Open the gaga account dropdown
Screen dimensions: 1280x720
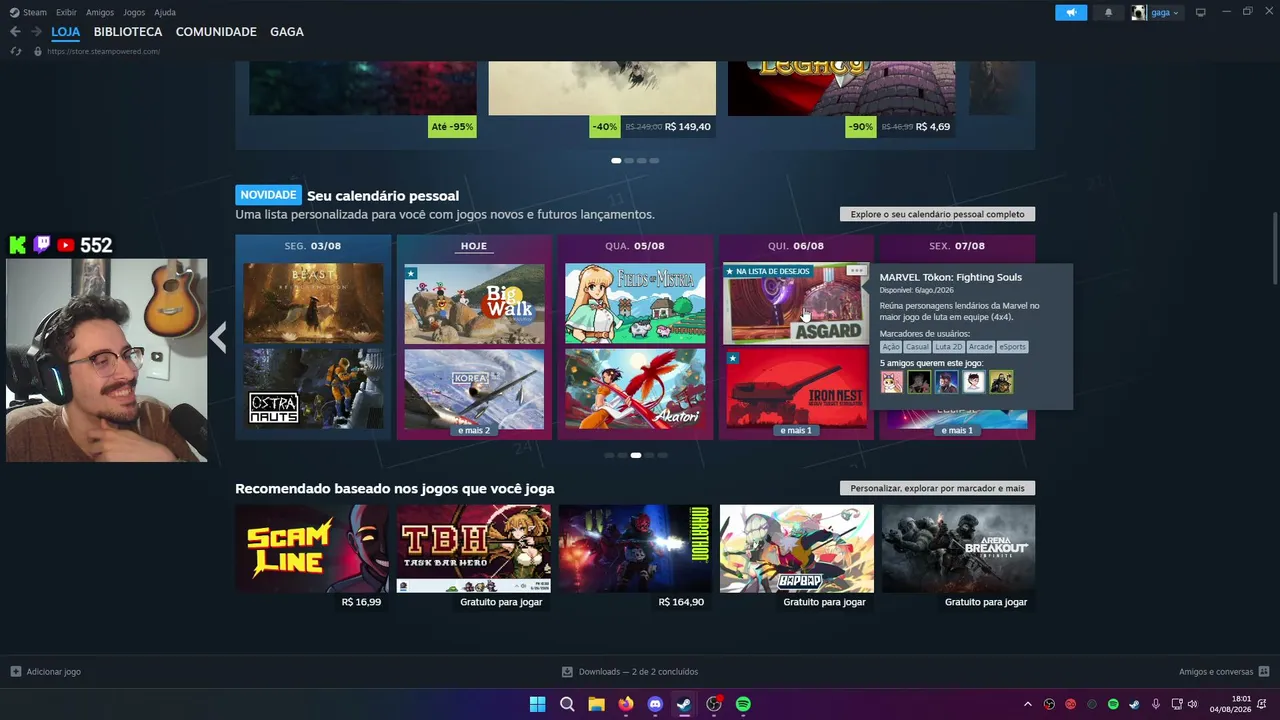[1165, 12]
